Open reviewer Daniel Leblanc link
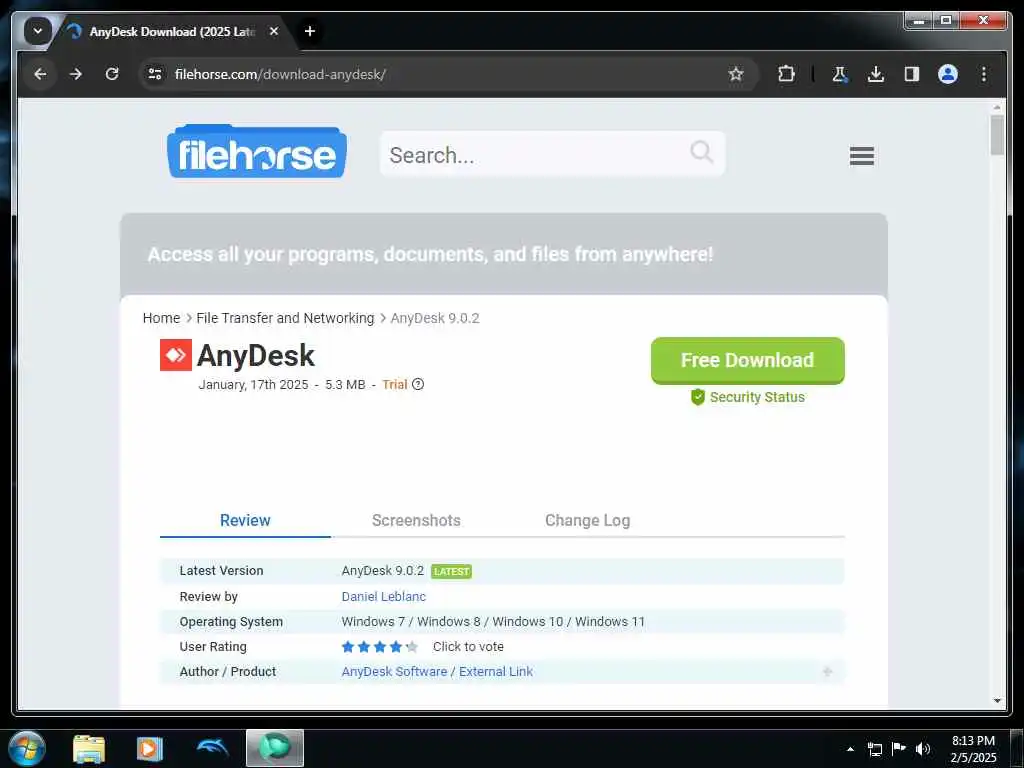This screenshot has height=768, width=1024. click(383, 597)
